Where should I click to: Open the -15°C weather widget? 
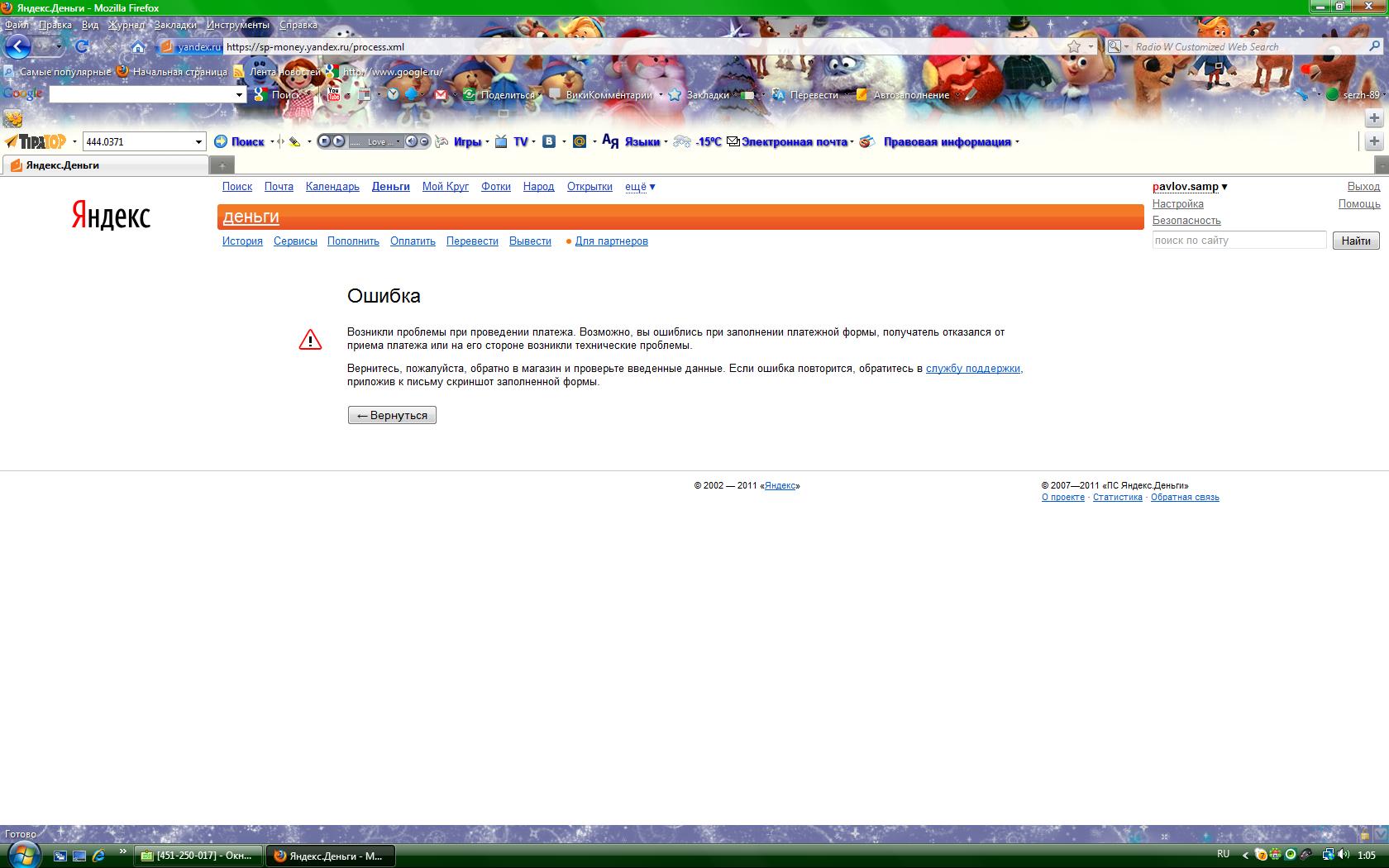[x=697, y=141]
